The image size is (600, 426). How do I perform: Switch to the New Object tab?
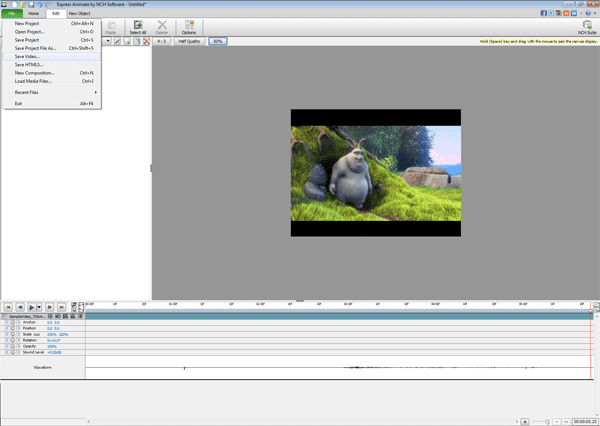[80, 13]
